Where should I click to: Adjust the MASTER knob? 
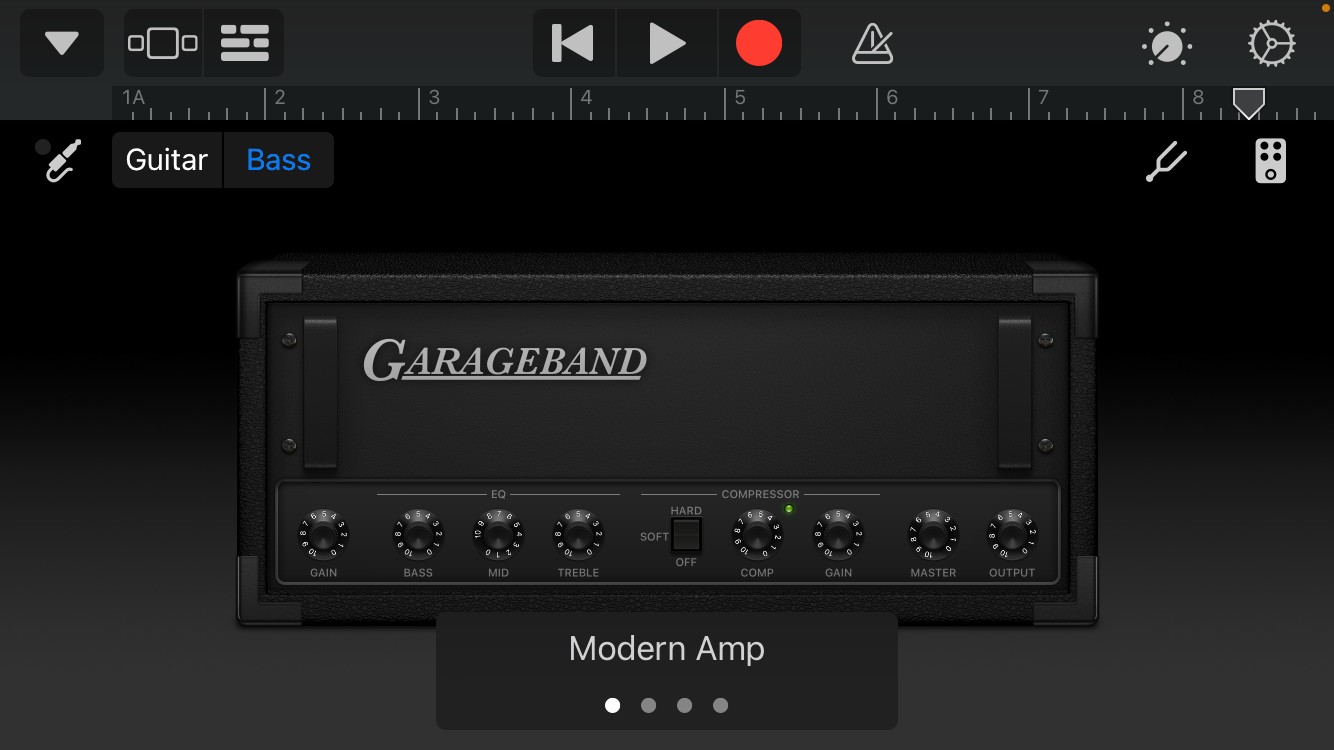click(933, 534)
